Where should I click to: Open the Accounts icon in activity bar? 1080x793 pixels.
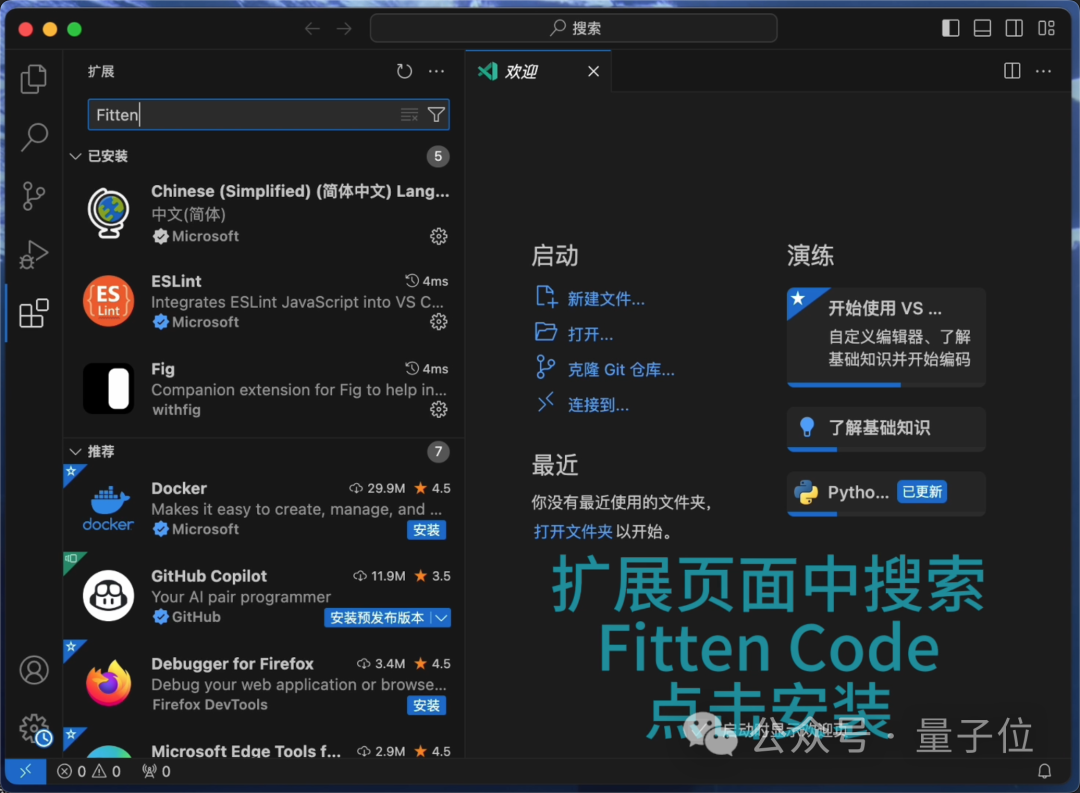[x=33, y=670]
